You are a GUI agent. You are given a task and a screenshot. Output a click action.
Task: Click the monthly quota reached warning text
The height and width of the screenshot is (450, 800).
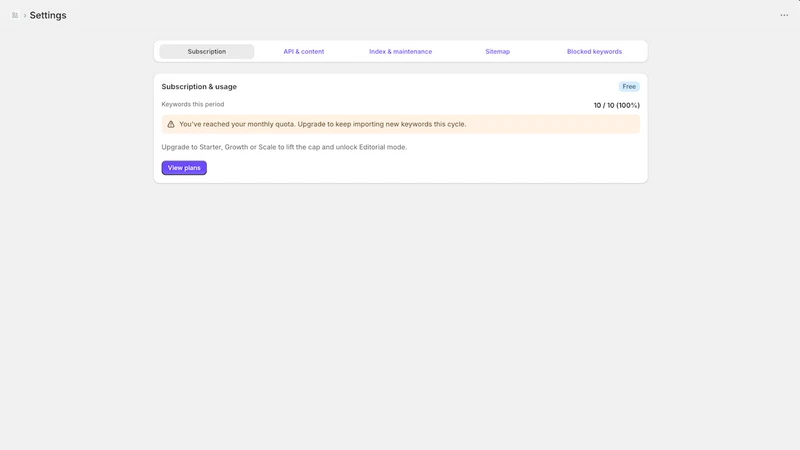(322, 124)
